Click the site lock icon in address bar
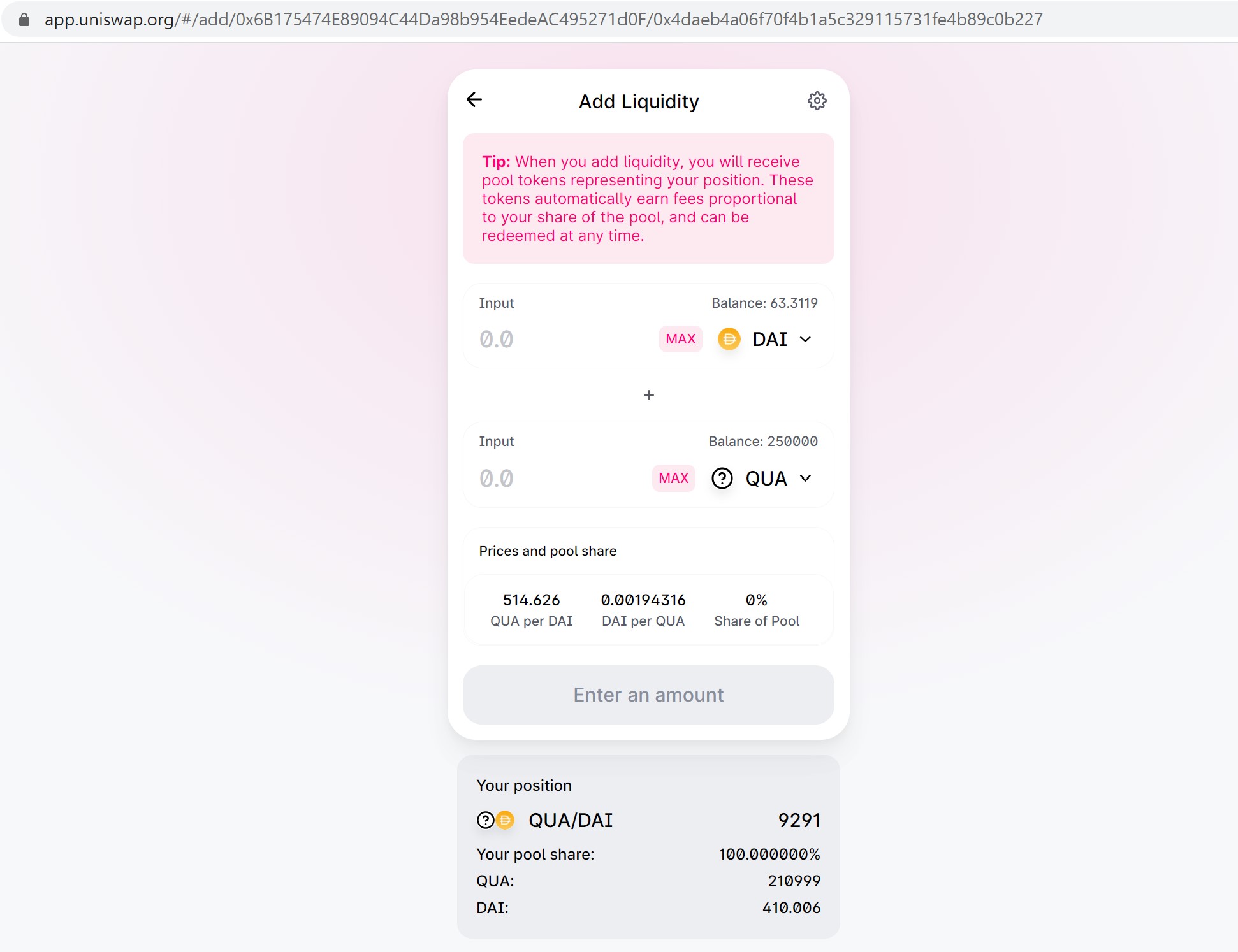This screenshot has width=1238, height=952. [24, 20]
